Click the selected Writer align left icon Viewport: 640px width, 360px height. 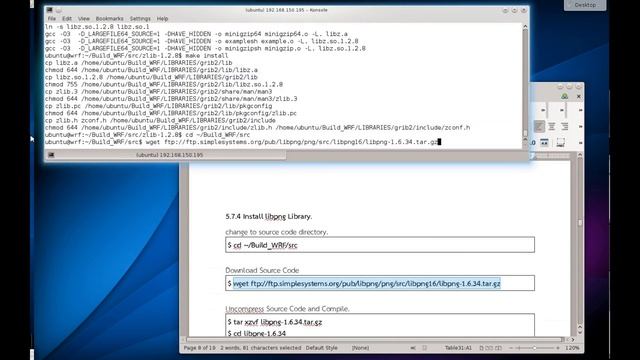(x=539, y=127)
